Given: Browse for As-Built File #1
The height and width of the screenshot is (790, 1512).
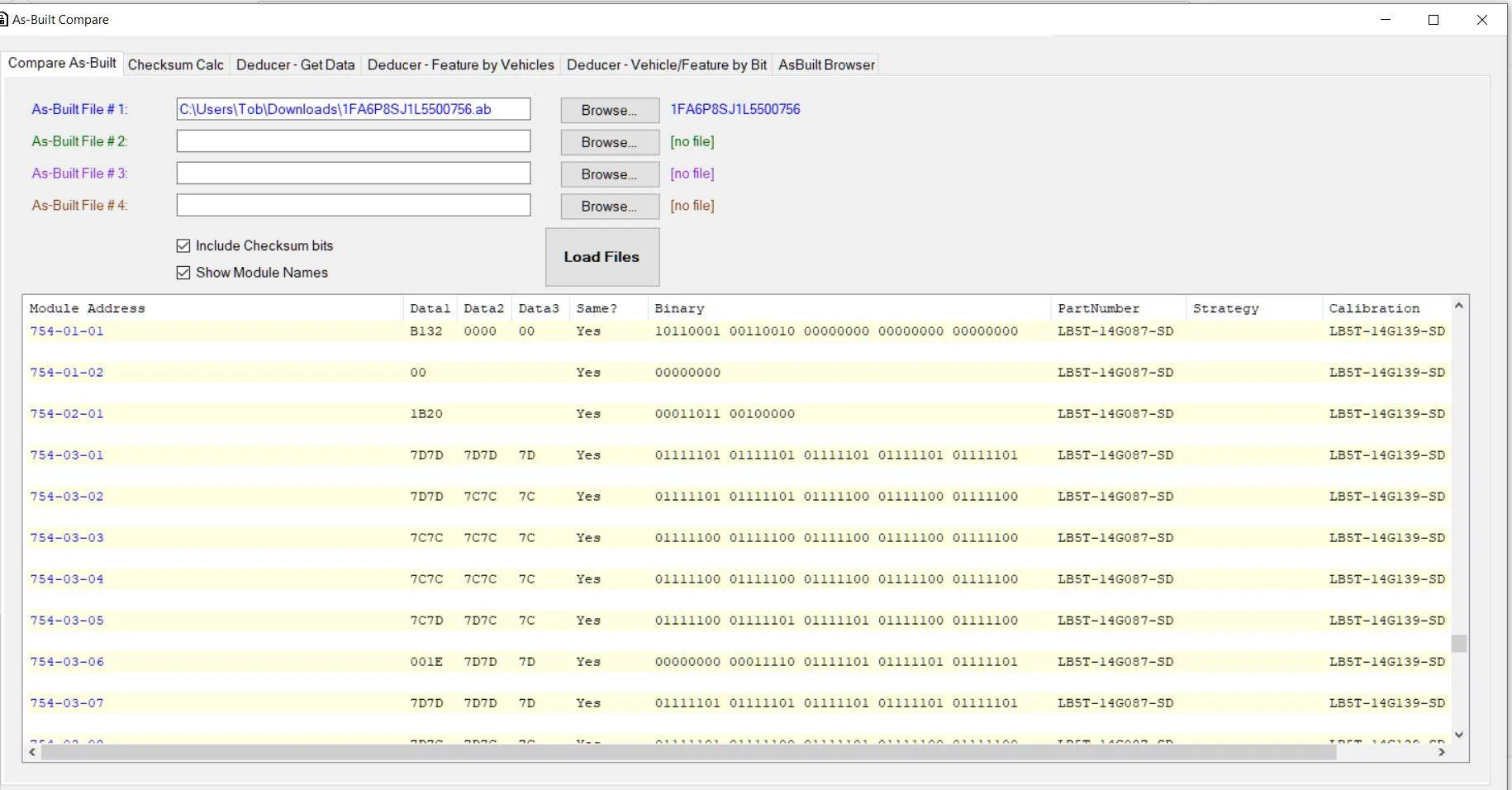Looking at the screenshot, I should 610,110.
